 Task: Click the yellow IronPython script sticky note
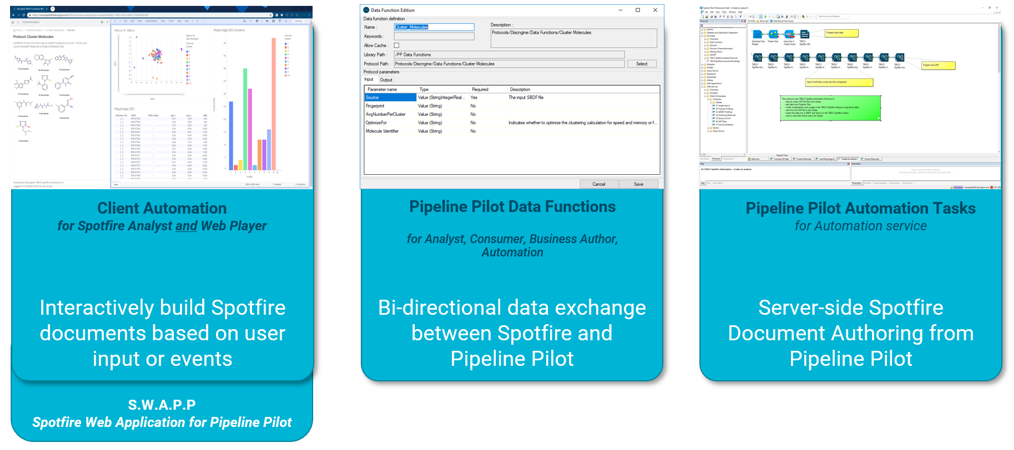[839, 82]
